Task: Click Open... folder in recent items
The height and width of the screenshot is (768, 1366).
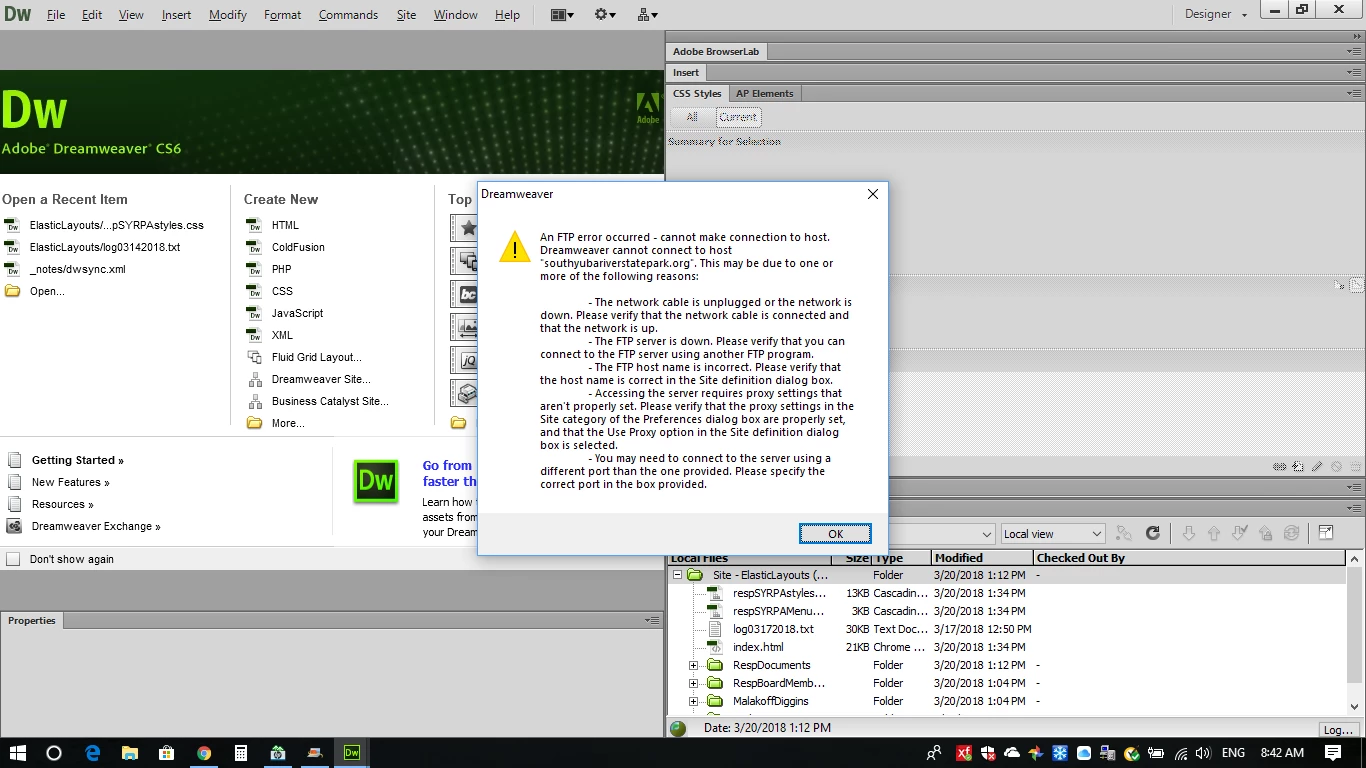Action: point(47,291)
